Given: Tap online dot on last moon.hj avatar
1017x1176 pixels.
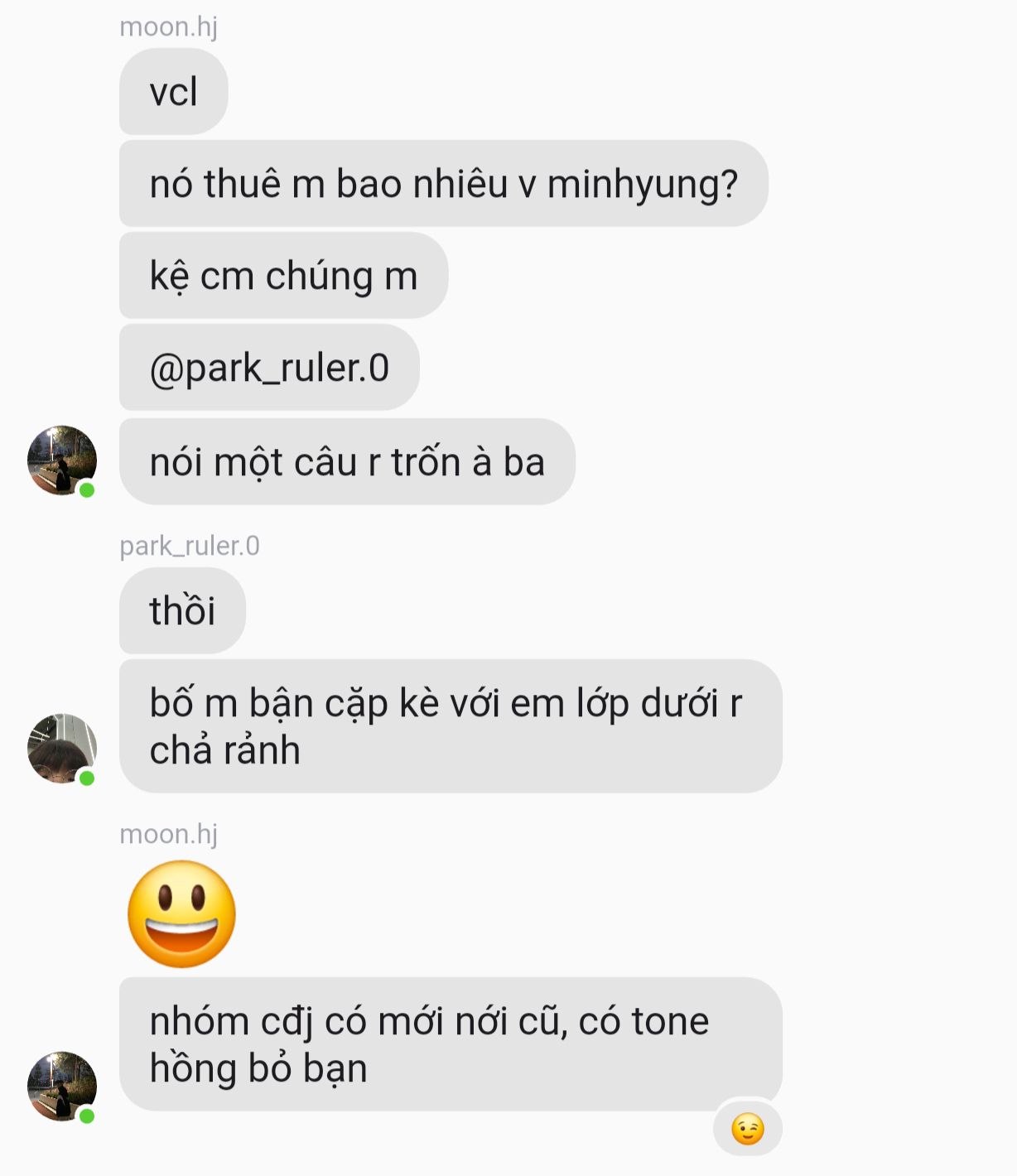Looking at the screenshot, I should (87, 1116).
